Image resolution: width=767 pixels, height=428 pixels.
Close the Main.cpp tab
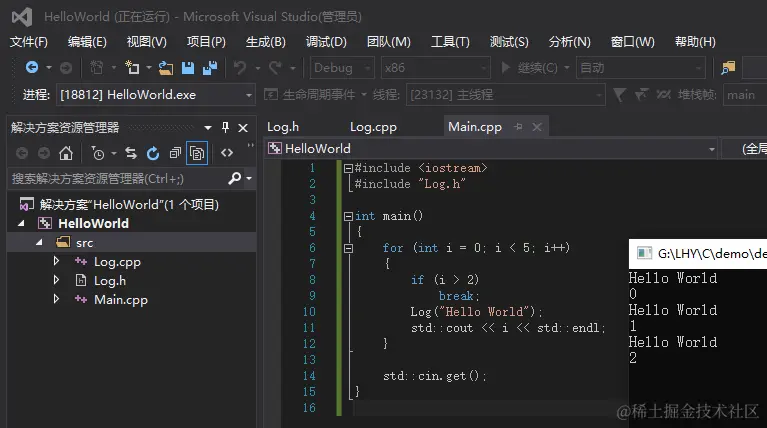[x=537, y=127]
